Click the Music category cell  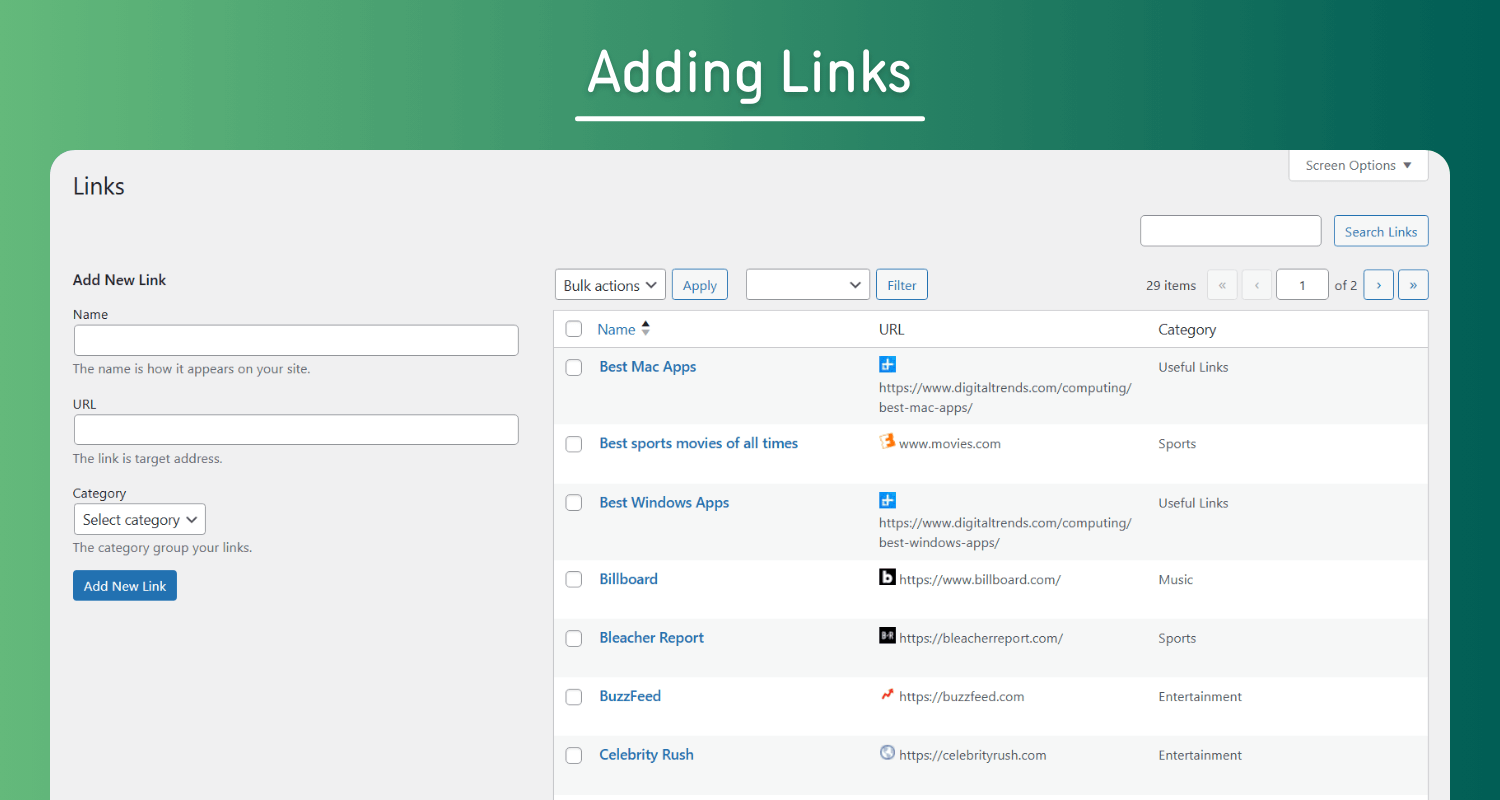(1176, 579)
